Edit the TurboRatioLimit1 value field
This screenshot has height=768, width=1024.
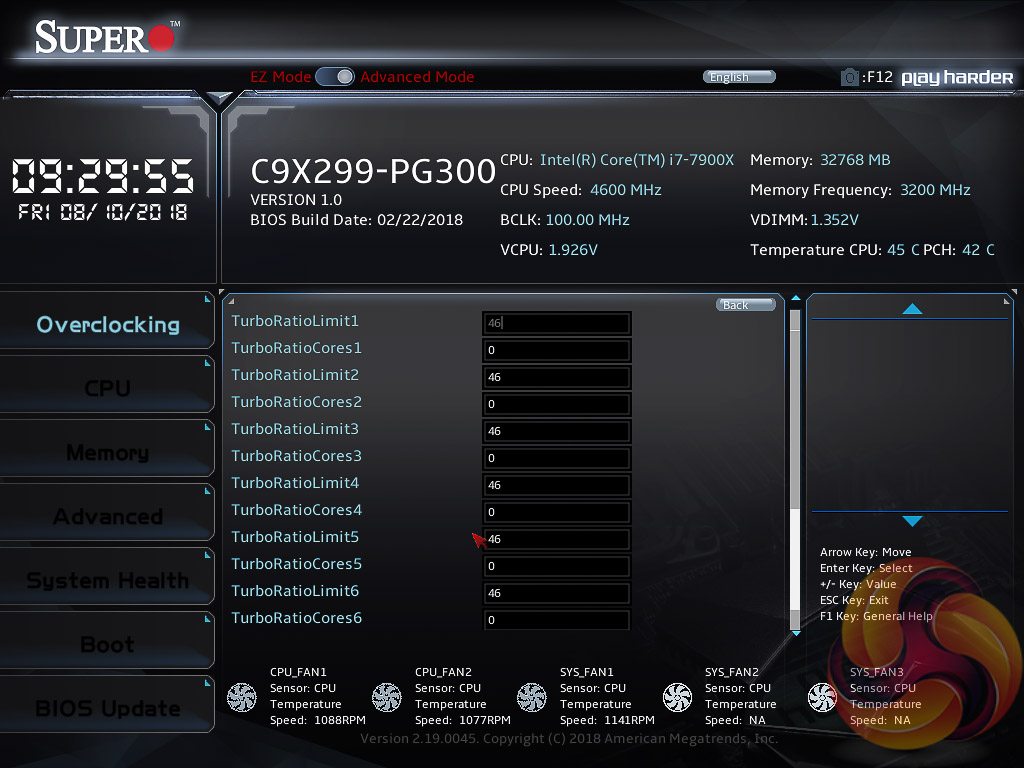(556, 323)
